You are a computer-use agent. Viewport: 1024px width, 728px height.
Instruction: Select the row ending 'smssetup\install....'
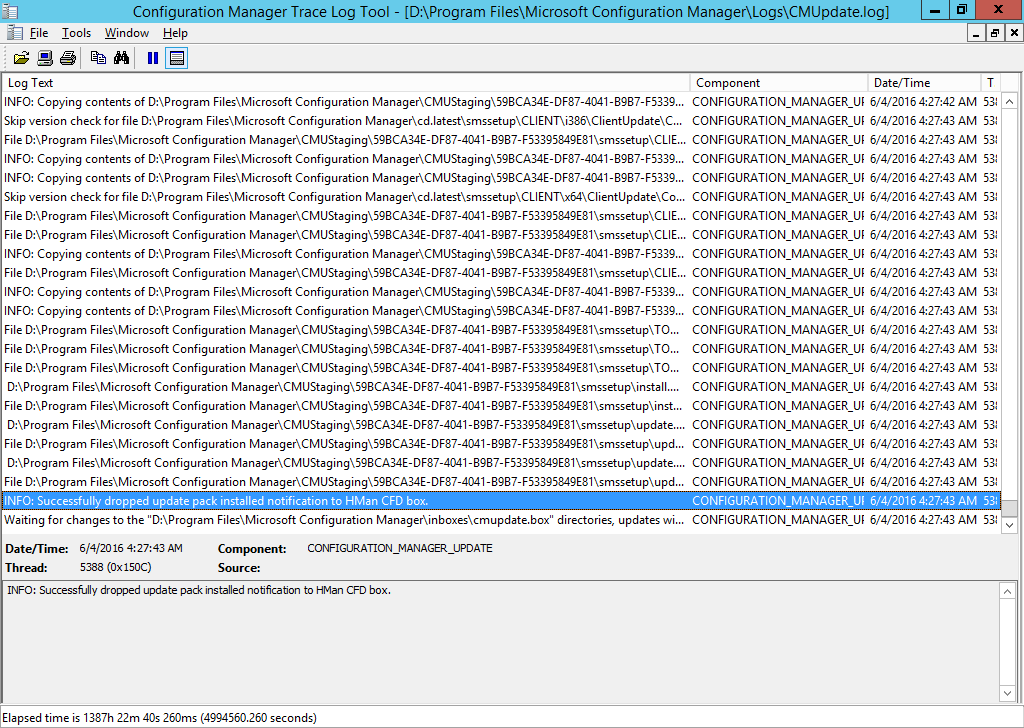(501, 387)
